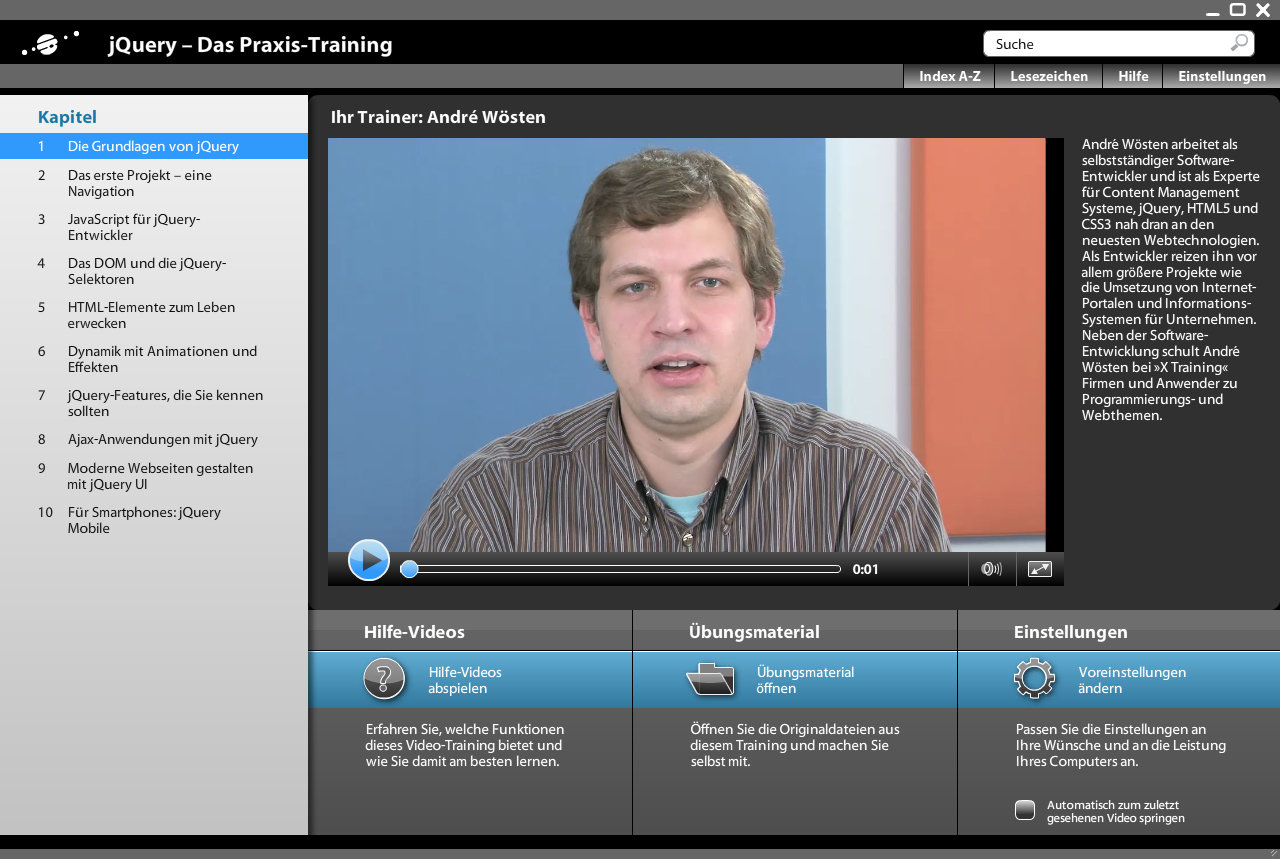Maximize the training application window
This screenshot has height=859, width=1280.
(x=1238, y=10)
